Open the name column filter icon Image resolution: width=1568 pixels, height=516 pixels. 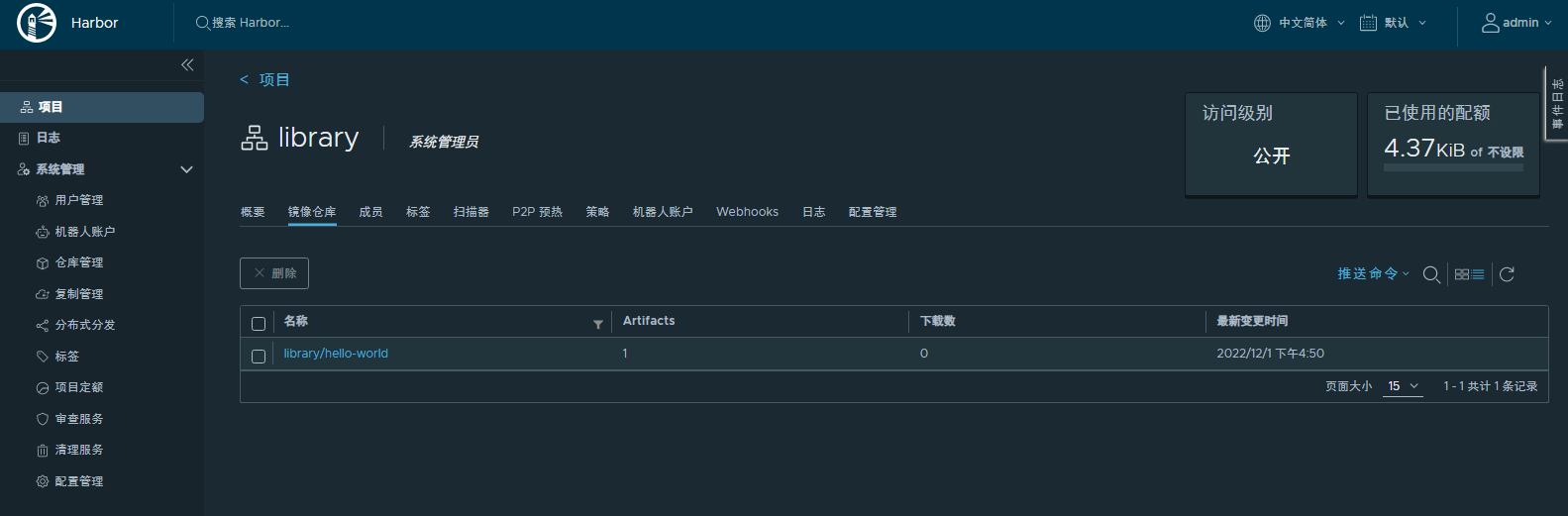point(598,324)
